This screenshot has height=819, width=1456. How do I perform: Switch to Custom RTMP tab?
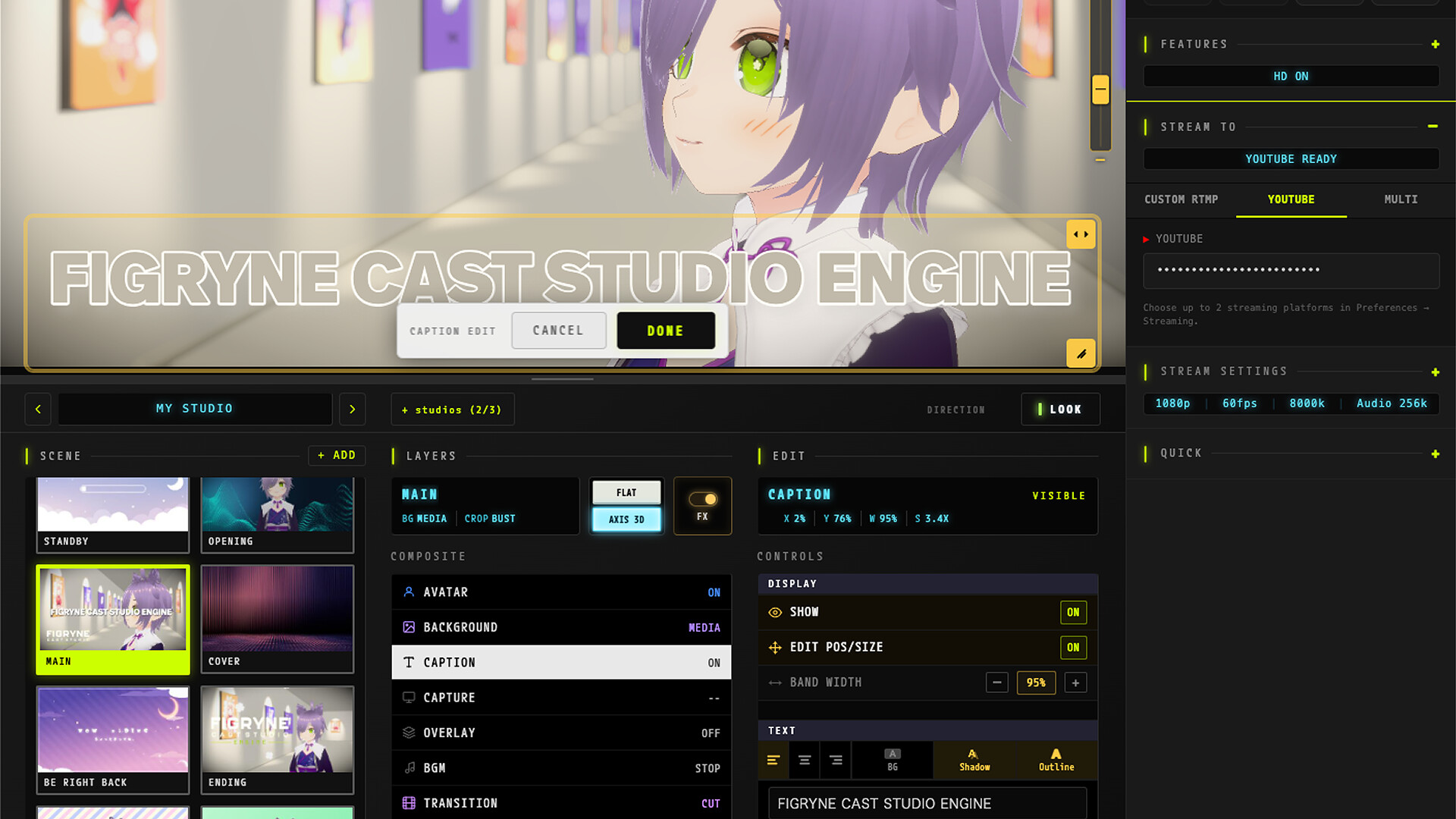coord(1181,199)
